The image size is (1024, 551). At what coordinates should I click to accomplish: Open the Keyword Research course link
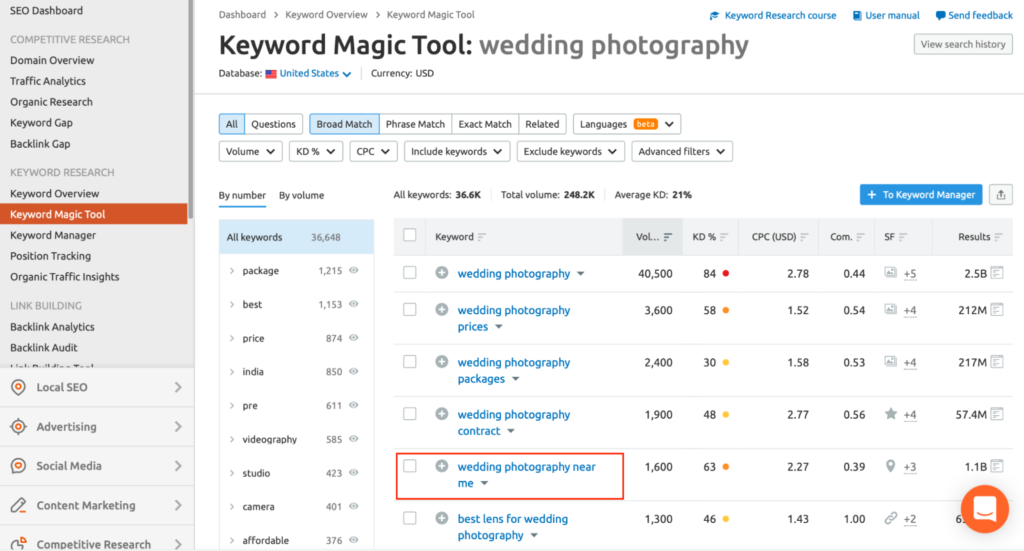(773, 15)
